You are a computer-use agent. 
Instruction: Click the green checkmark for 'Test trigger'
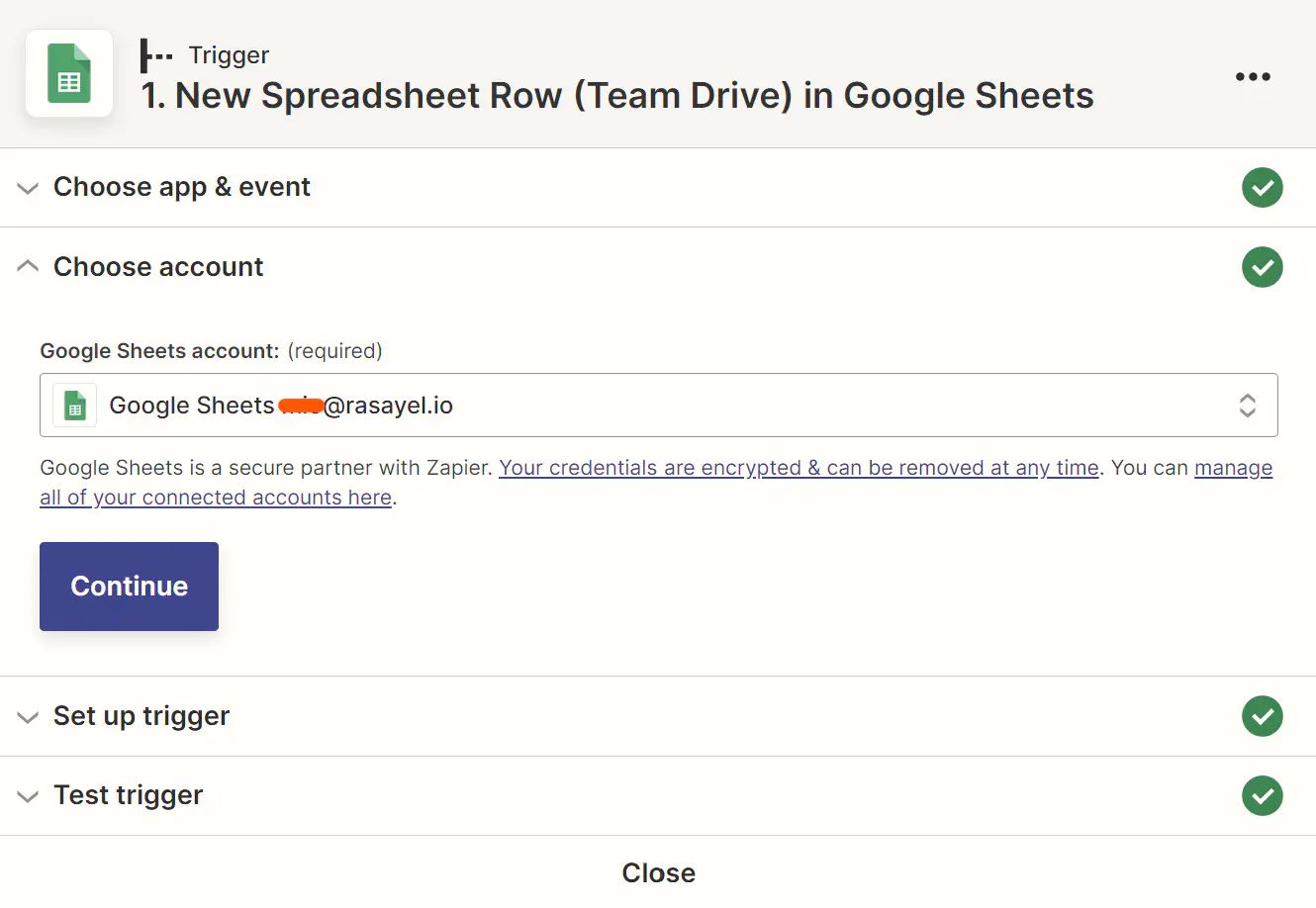pos(1263,795)
